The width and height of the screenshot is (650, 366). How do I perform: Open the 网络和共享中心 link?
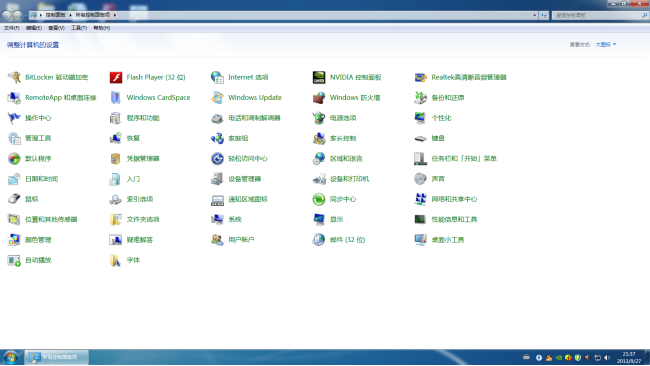454,199
